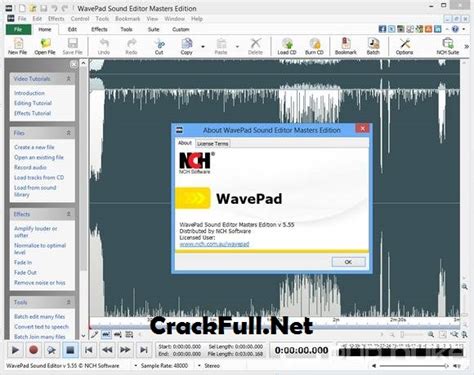Switch to the Effects ribbon tab
The width and height of the screenshot is (474, 375).
pos(99,29)
